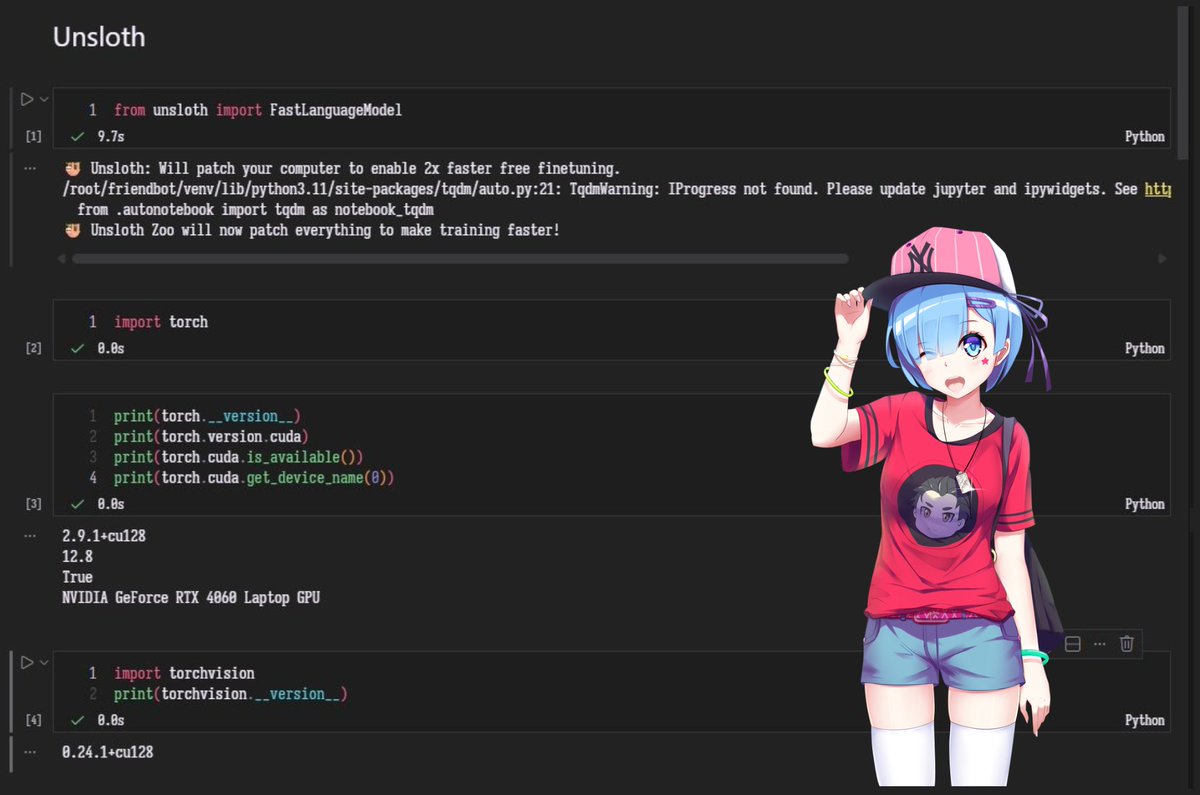Place cursor in print(torch.__version__) line
The height and width of the screenshot is (795, 1200).
(x=207, y=415)
